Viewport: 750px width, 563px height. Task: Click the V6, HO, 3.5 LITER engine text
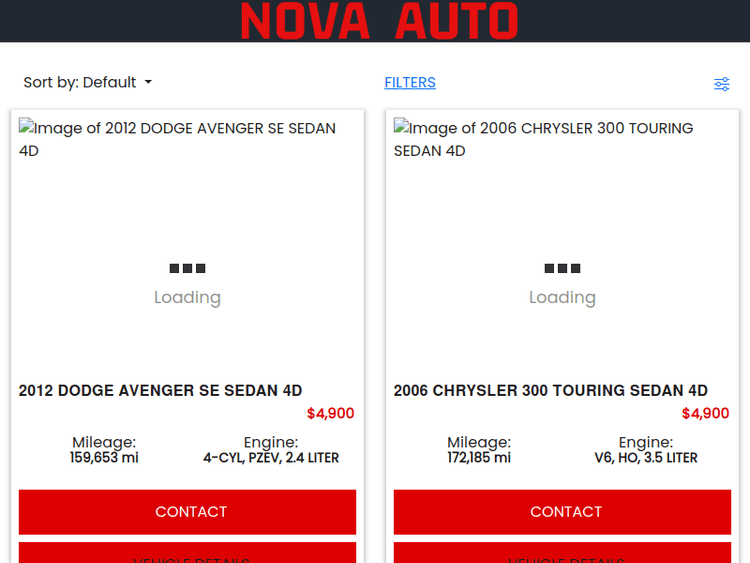646,458
